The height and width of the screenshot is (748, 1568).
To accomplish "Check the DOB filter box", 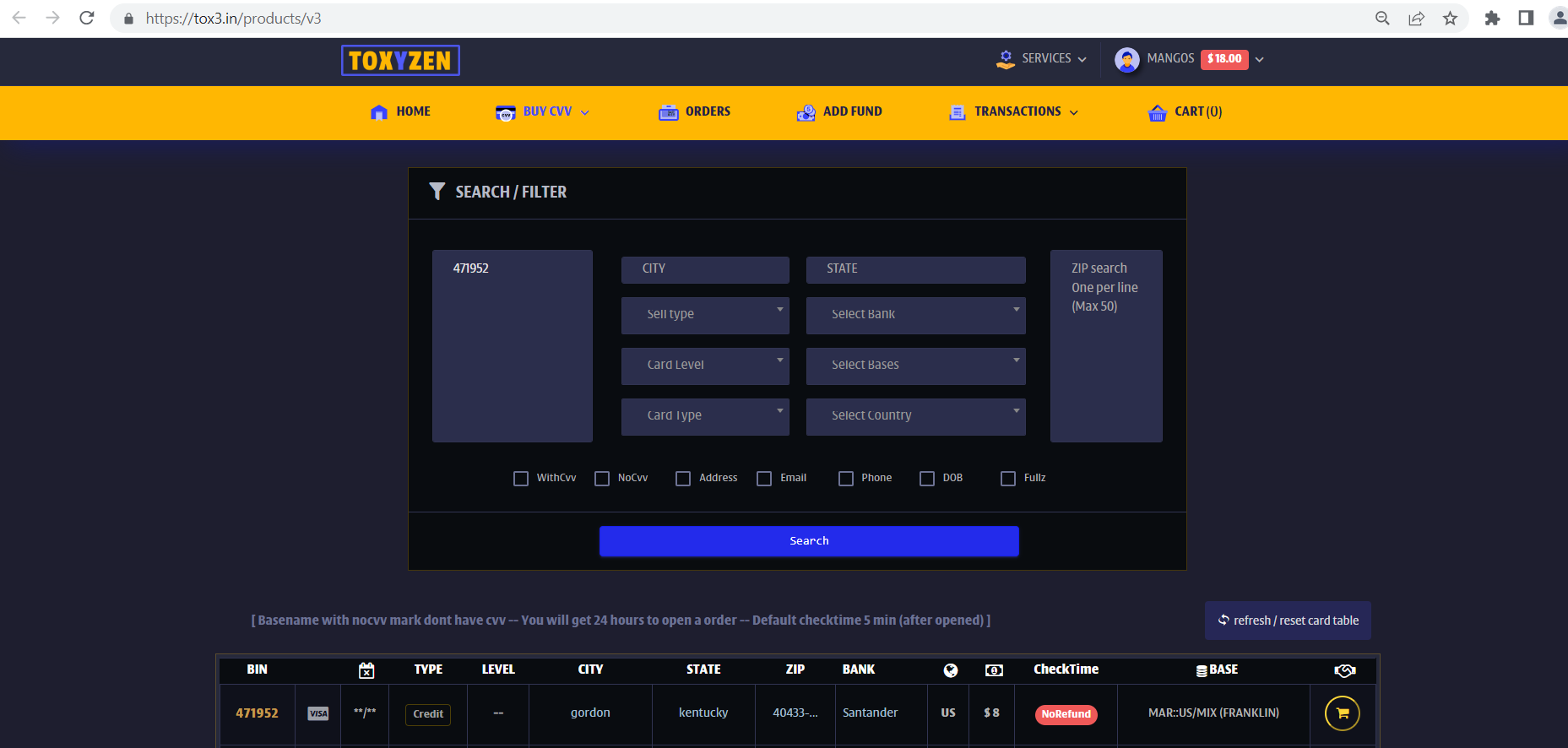I will click(x=927, y=479).
